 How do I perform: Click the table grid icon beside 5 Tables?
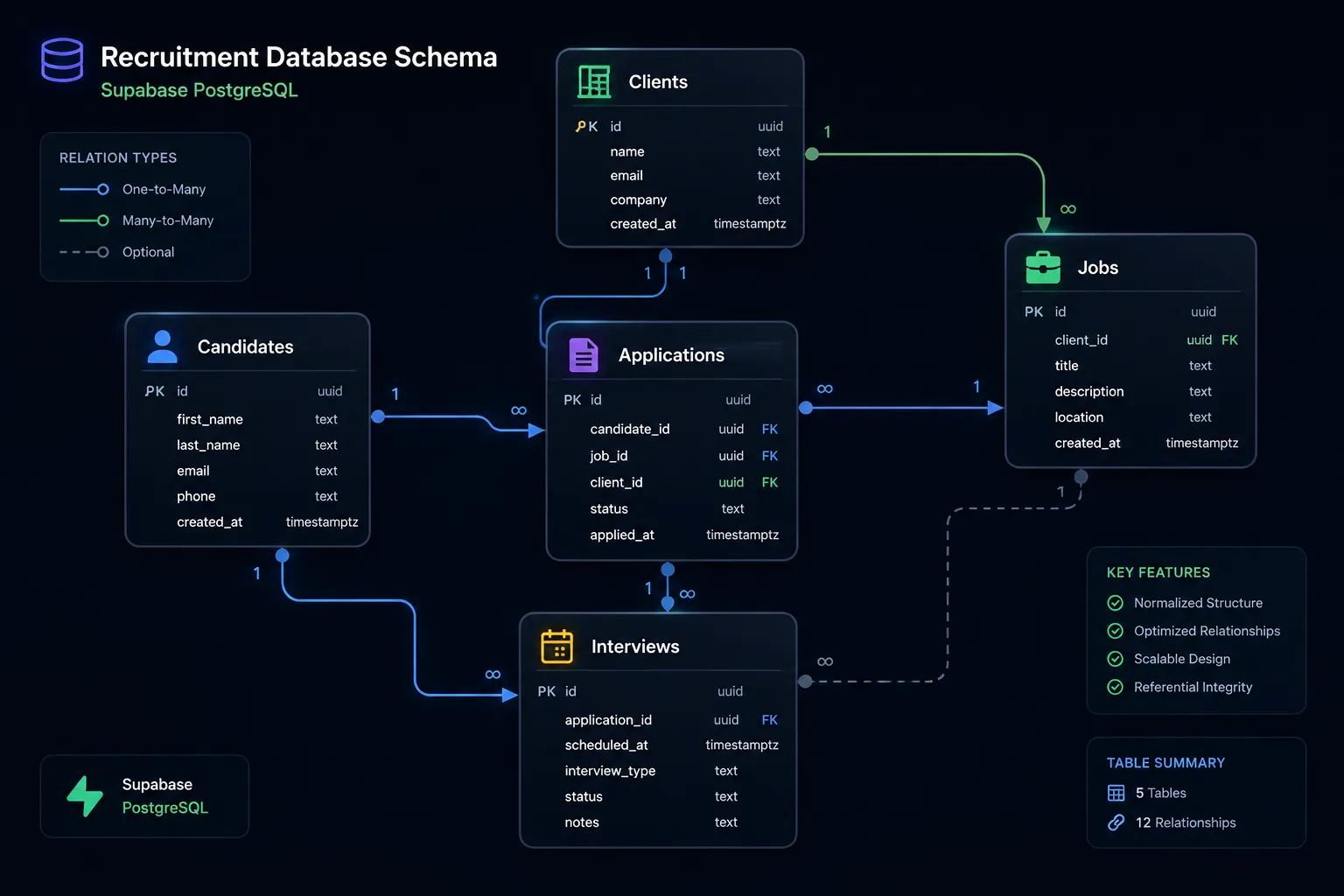[1116, 793]
